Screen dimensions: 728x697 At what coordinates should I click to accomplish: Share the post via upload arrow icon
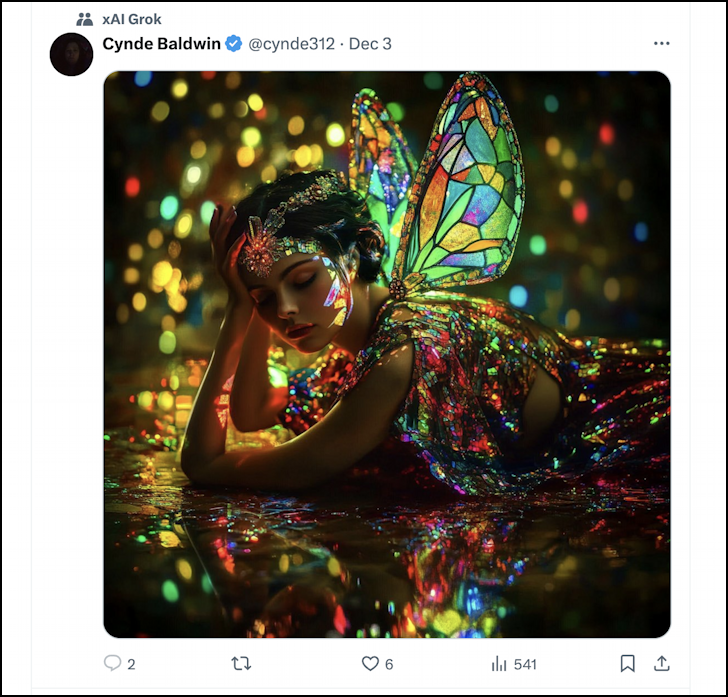click(x=661, y=664)
